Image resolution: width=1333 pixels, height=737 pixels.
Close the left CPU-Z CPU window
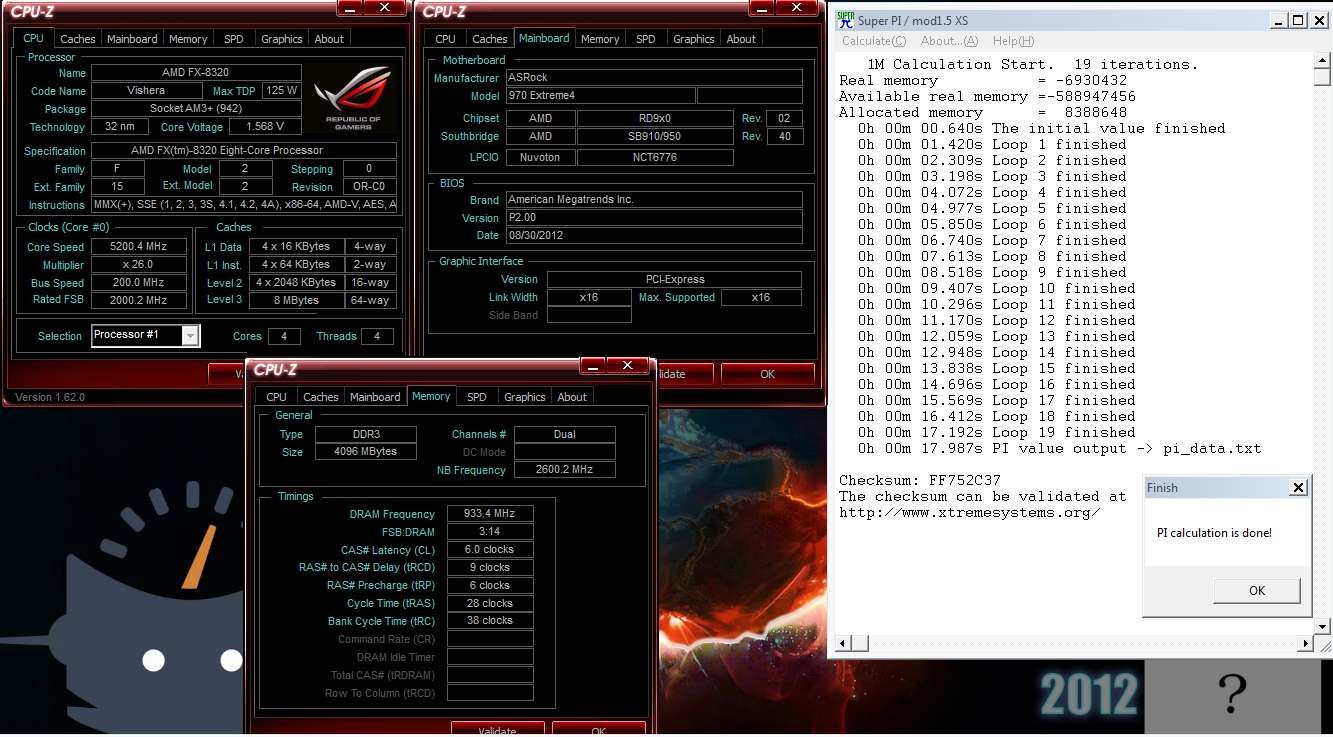coord(384,8)
